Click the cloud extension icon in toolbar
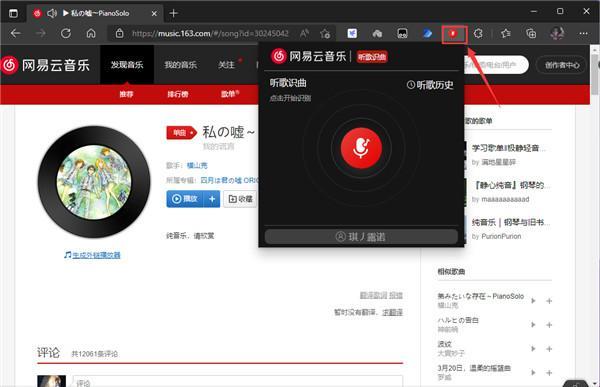Image resolution: width=600 pixels, height=387 pixels. [x=377, y=34]
